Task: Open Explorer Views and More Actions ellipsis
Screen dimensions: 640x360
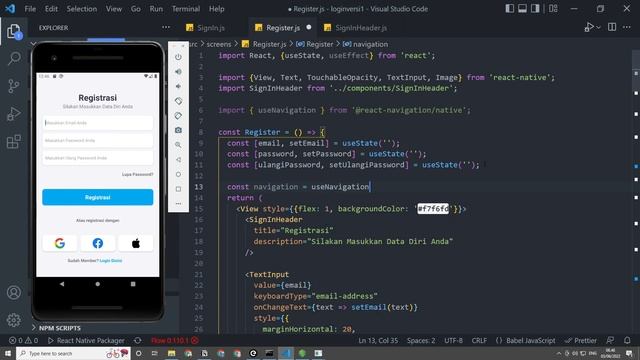Action: click(x=166, y=27)
